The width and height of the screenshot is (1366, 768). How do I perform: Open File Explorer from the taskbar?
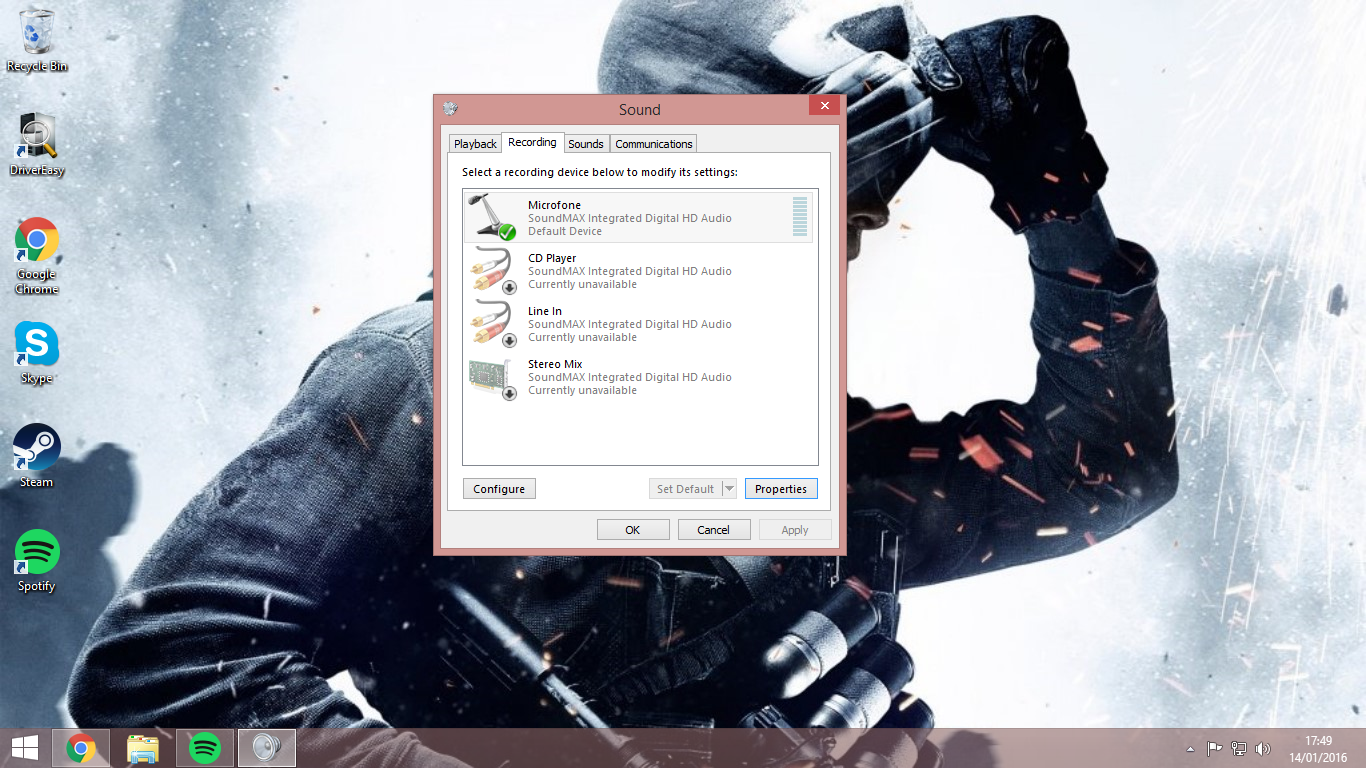click(143, 748)
